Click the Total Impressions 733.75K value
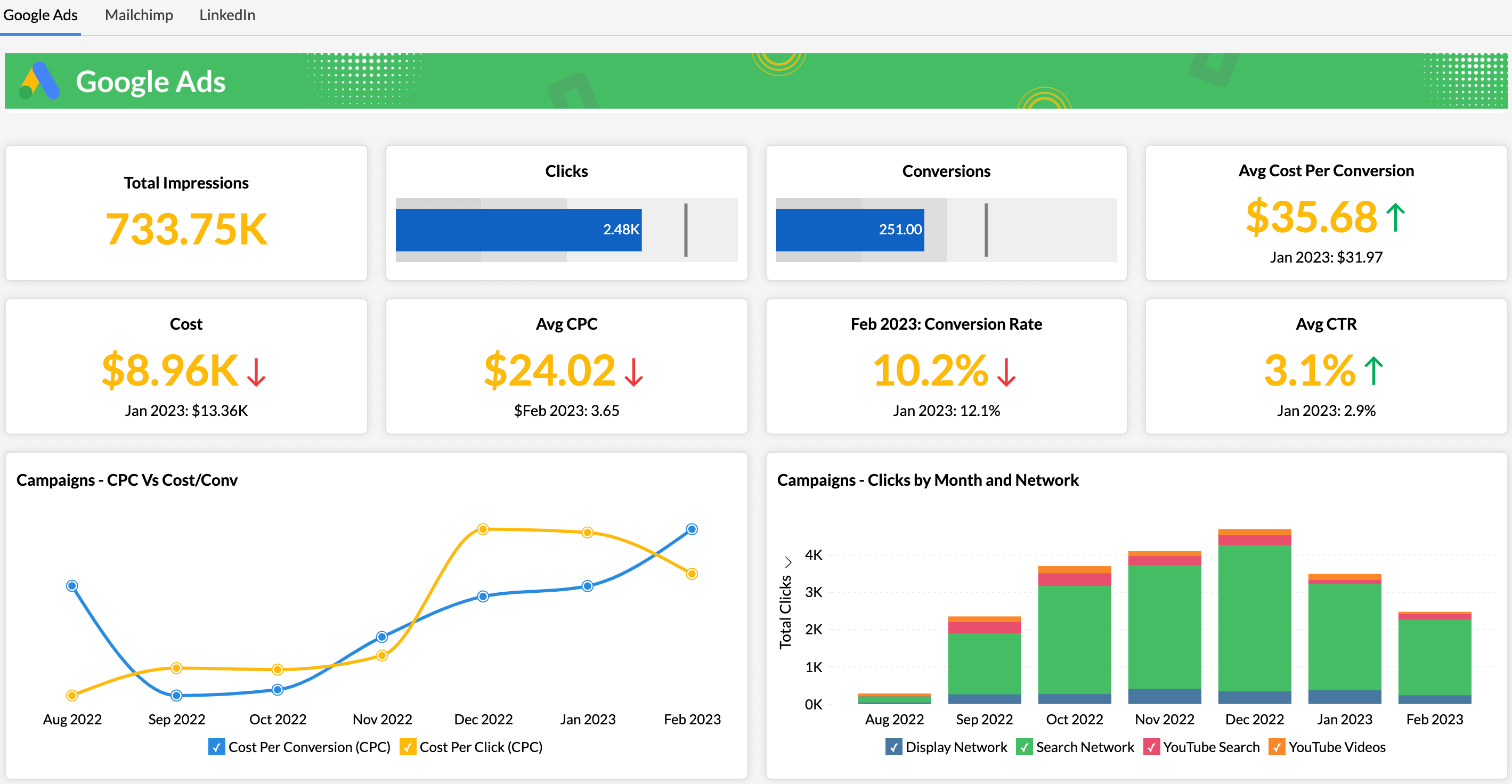Image resolution: width=1512 pixels, height=784 pixels. 186,229
